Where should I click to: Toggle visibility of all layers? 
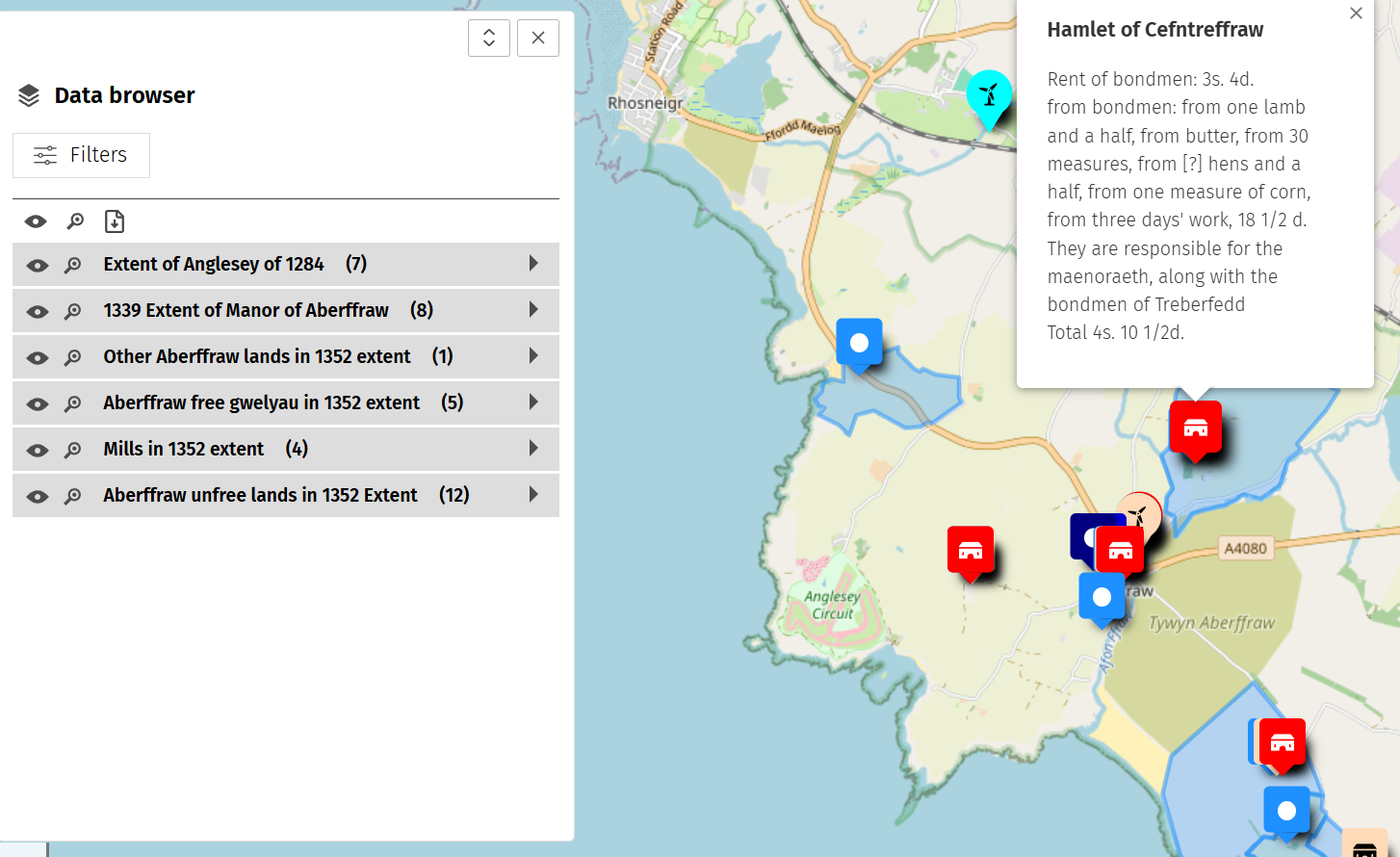[x=36, y=221]
